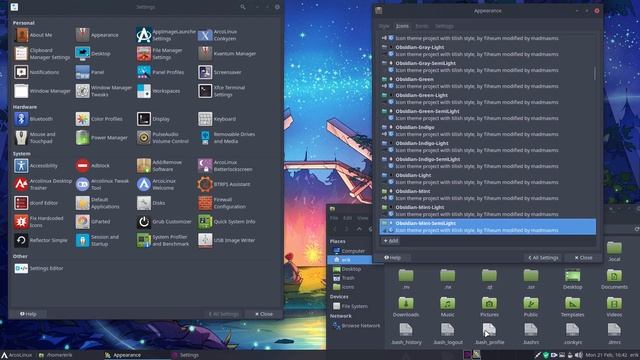Select Obsidian-Indigo-SemiLight icon theme
This screenshot has width=640, height=360.
tap(488, 163)
